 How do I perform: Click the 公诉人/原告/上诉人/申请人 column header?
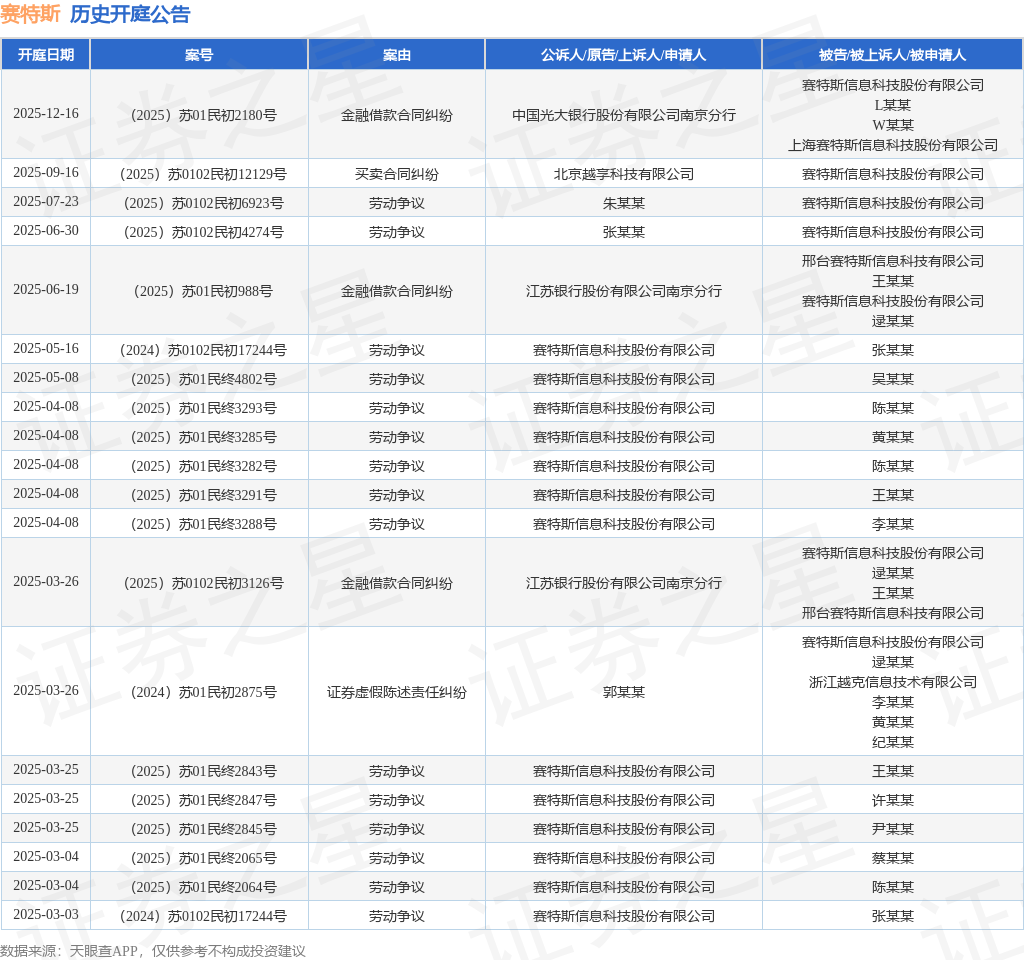click(x=623, y=55)
